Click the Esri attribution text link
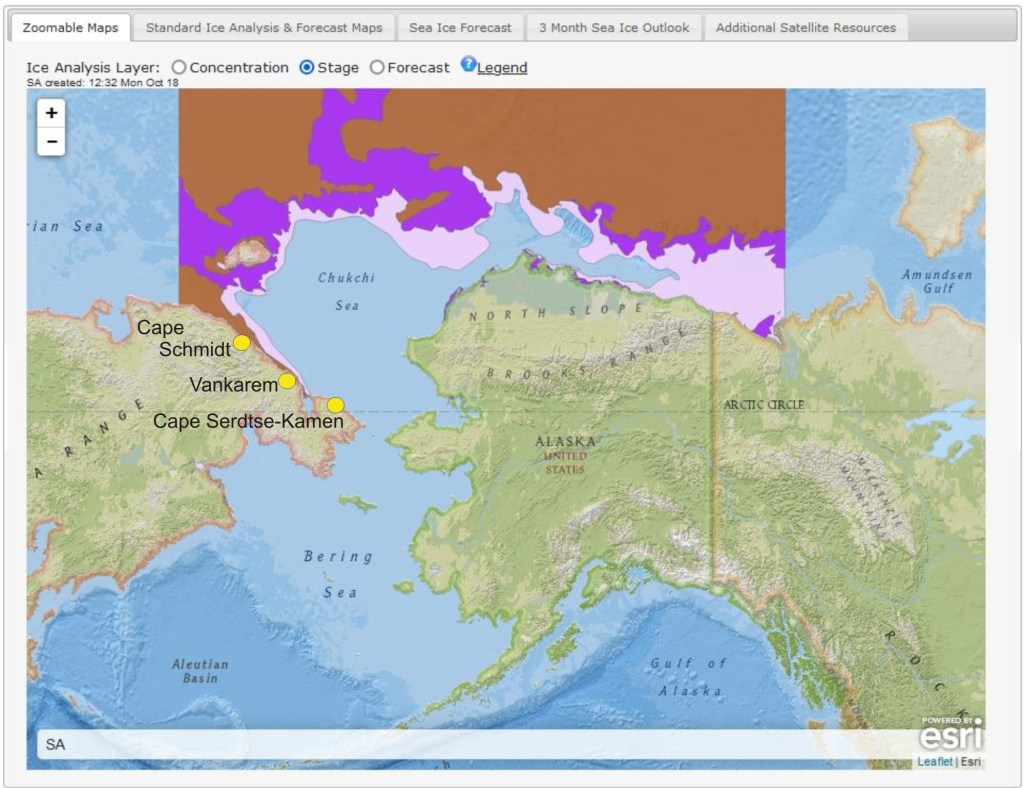The height and width of the screenshot is (788, 1024). click(x=971, y=762)
